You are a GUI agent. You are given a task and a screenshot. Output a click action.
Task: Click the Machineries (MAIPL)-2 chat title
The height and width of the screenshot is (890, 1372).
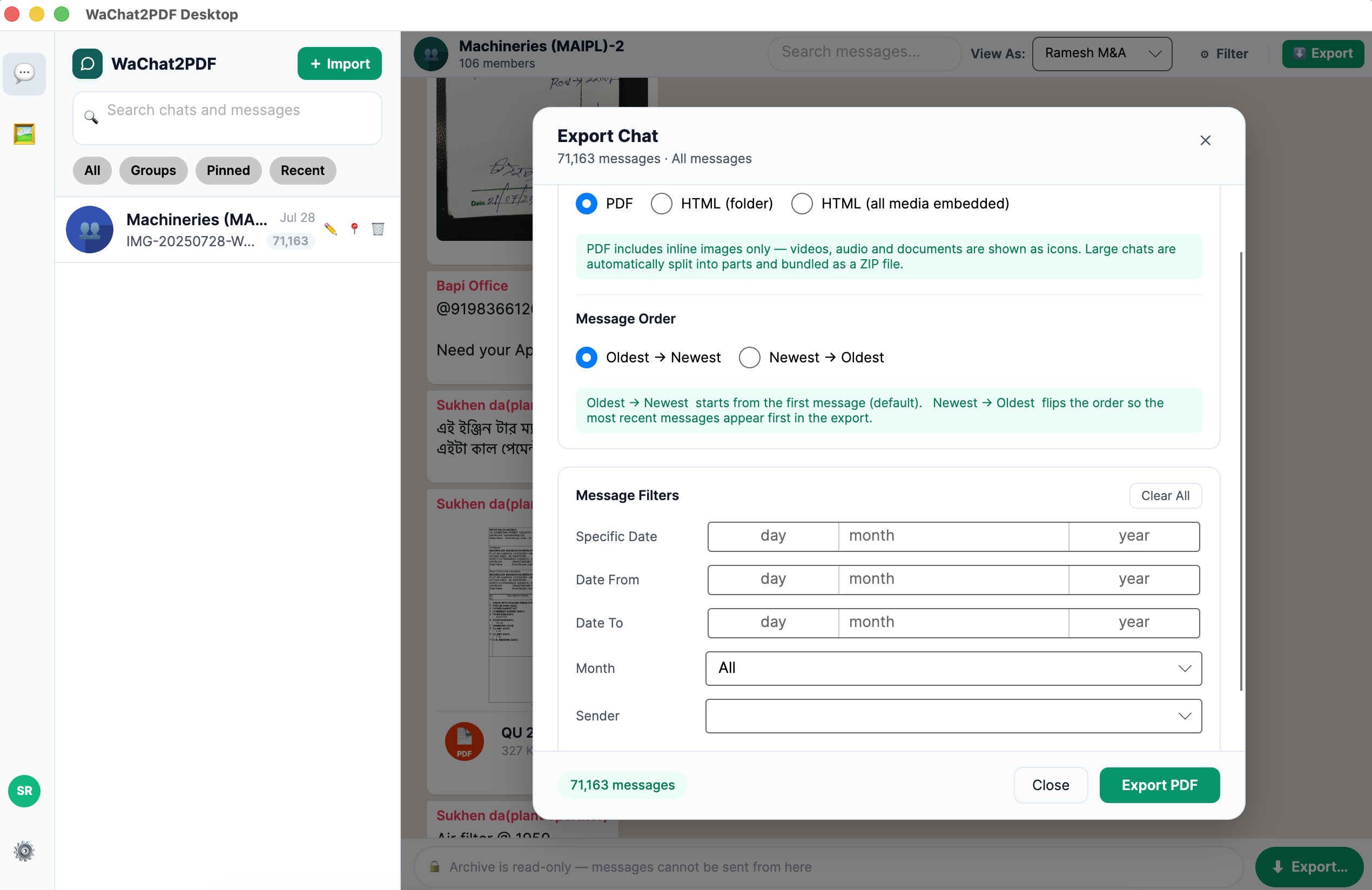pos(541,46)
